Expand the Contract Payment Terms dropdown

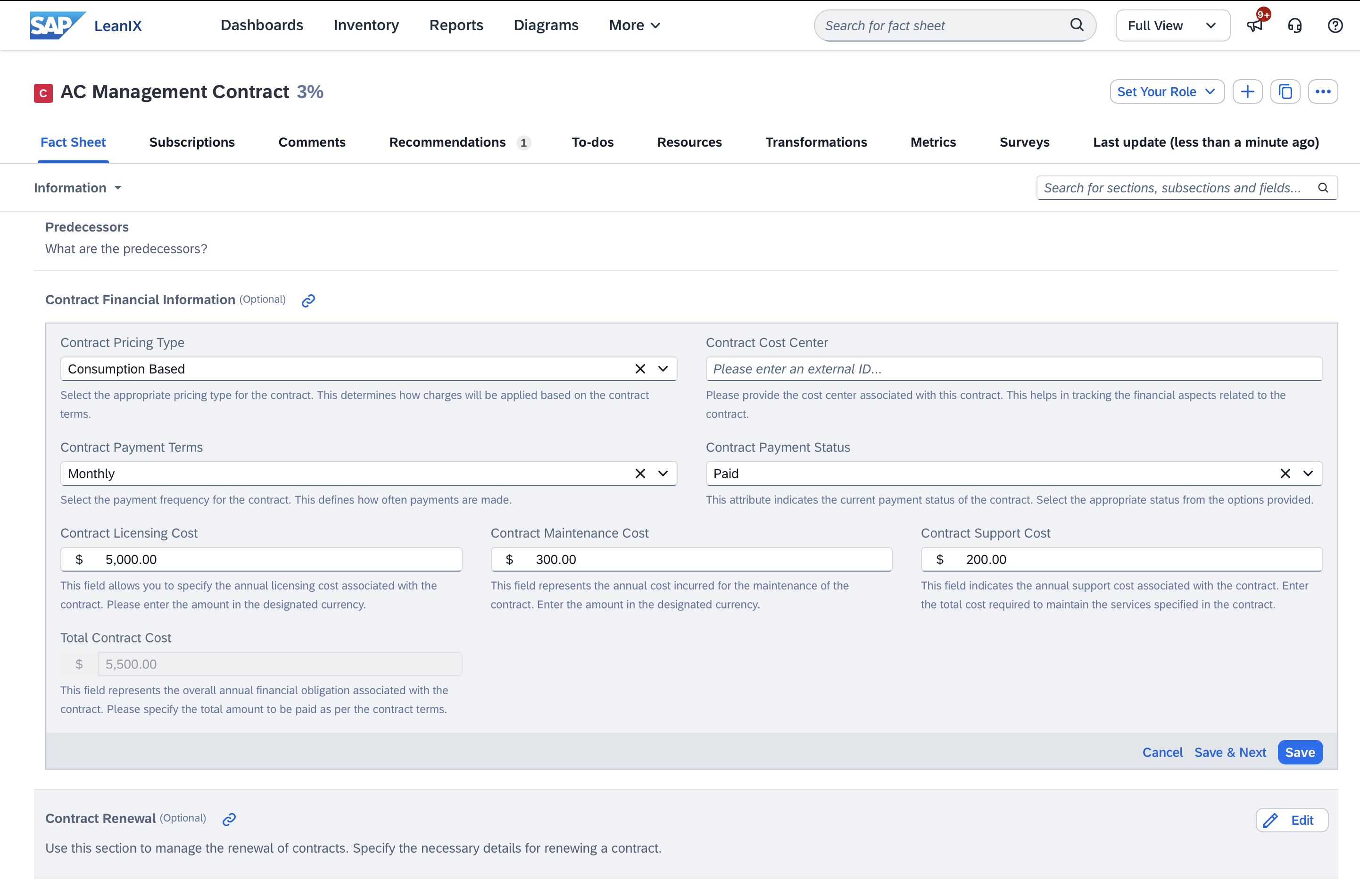663,474
